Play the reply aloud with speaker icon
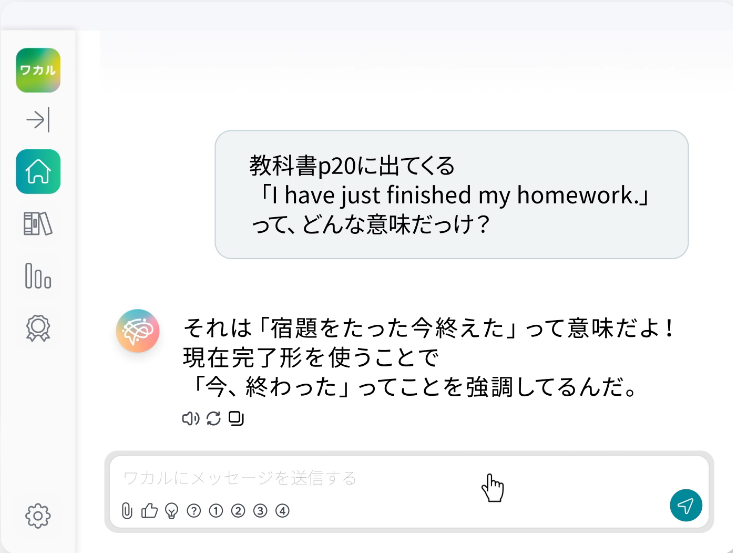 (190, 418)
